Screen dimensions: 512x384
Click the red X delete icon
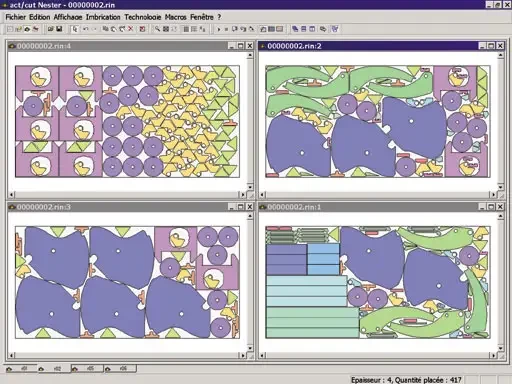(x=130, y=29)
